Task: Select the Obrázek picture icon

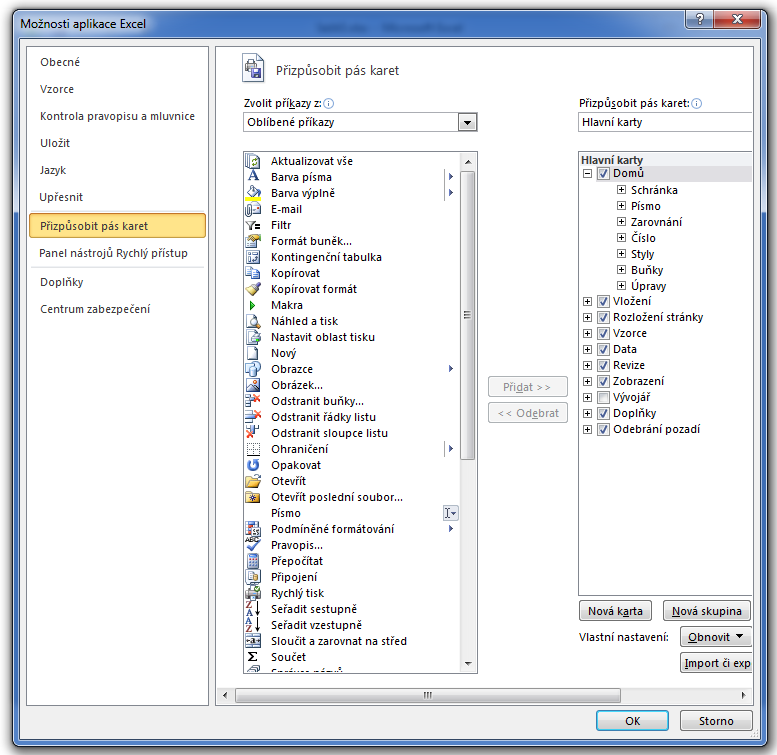Action: coord(253,385)
